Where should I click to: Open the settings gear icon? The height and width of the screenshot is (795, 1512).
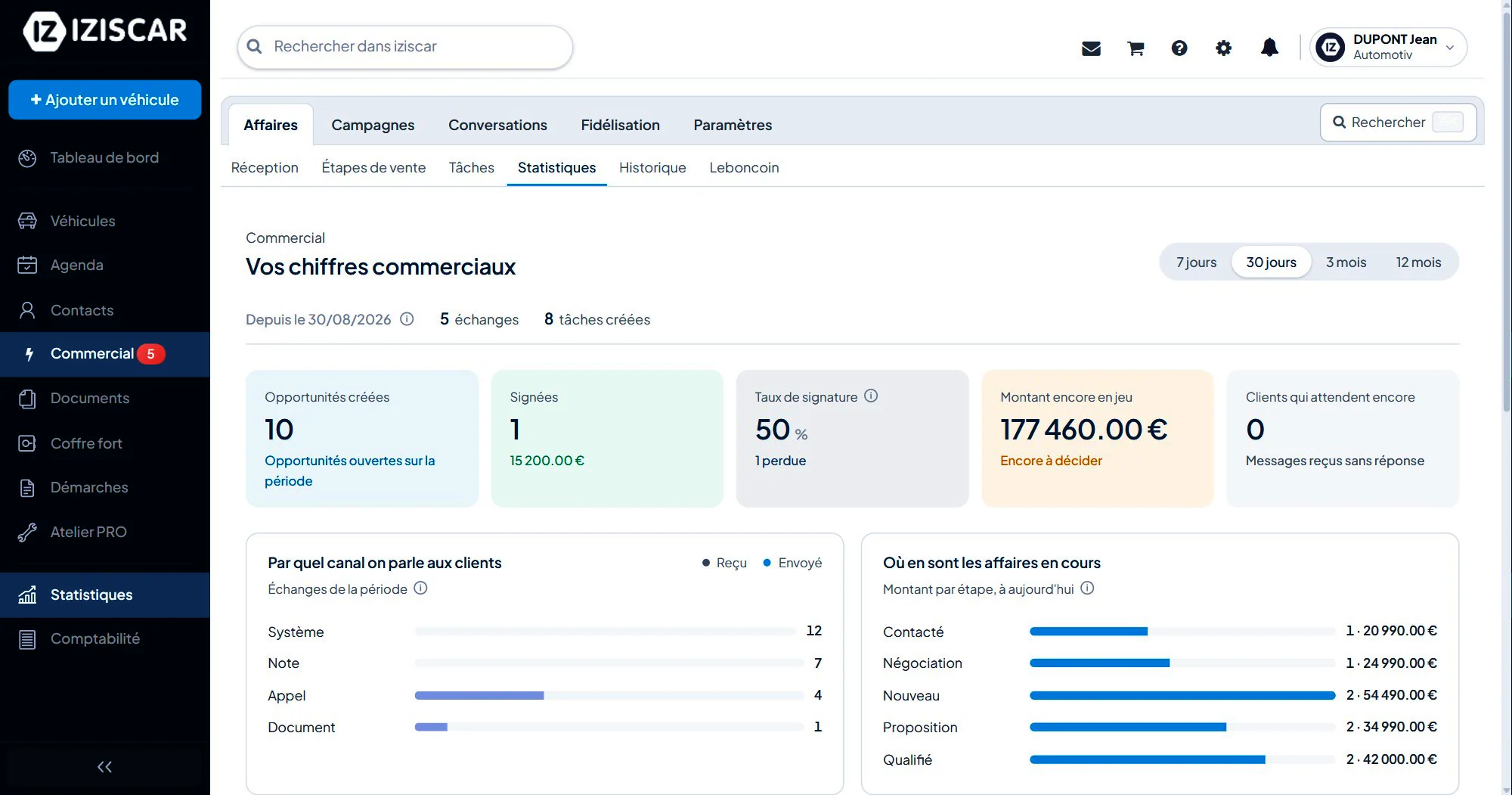1223,48
